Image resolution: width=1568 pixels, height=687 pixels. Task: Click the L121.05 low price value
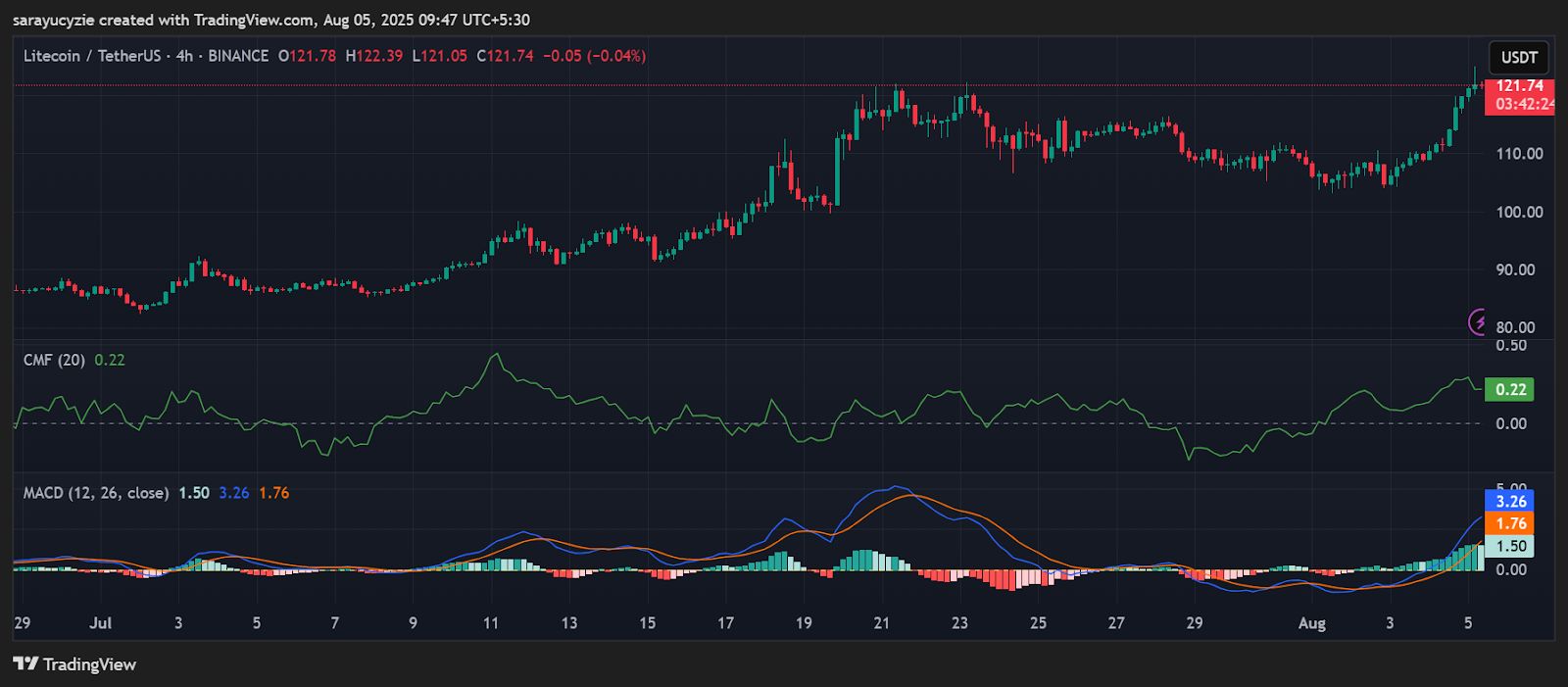pyautogui.click(x=439, y=56)
